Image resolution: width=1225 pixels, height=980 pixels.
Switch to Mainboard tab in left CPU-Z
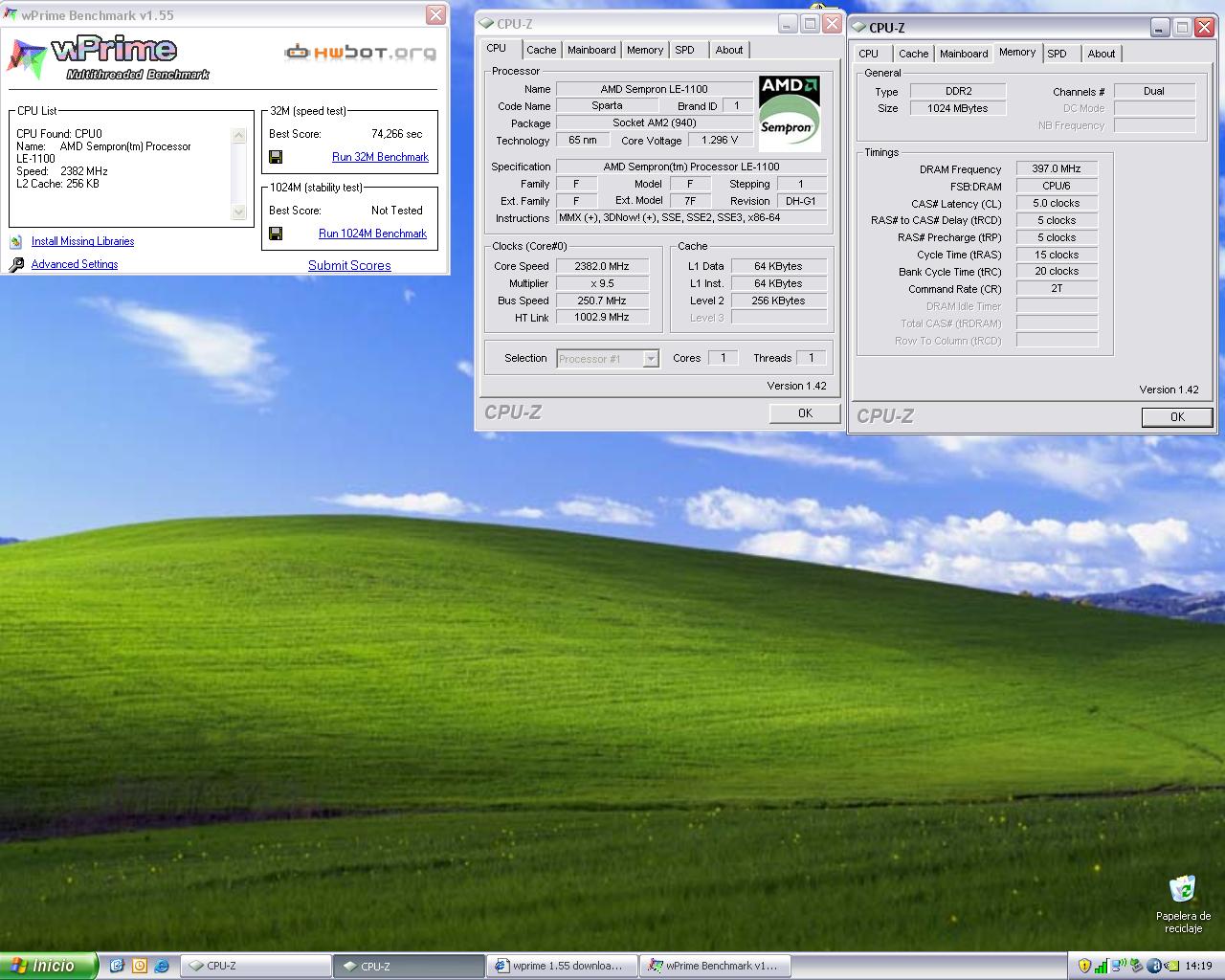[x=591, y=50]
